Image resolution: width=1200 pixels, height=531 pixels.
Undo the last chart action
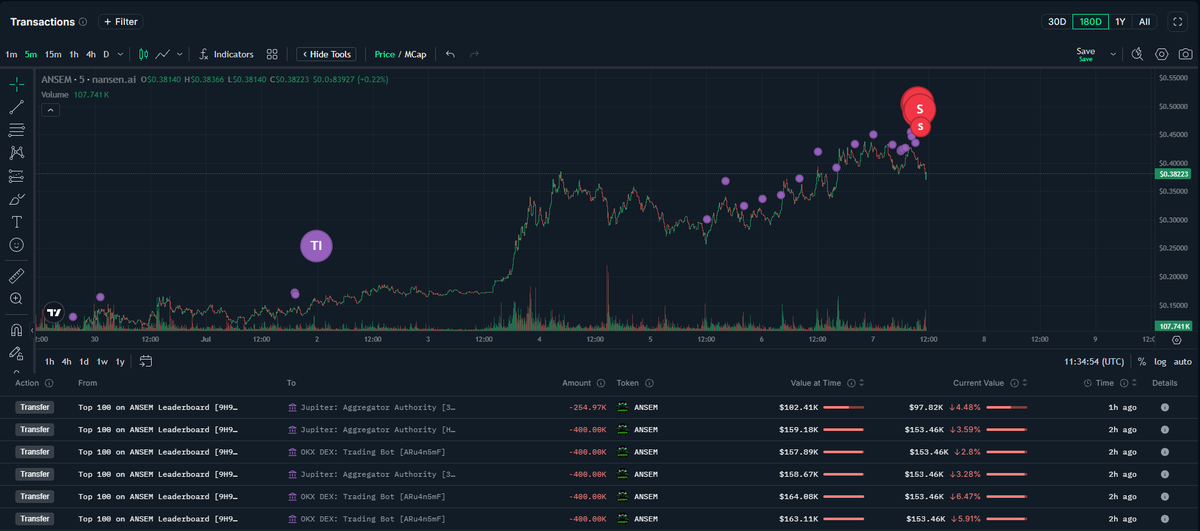pos(450,54)
